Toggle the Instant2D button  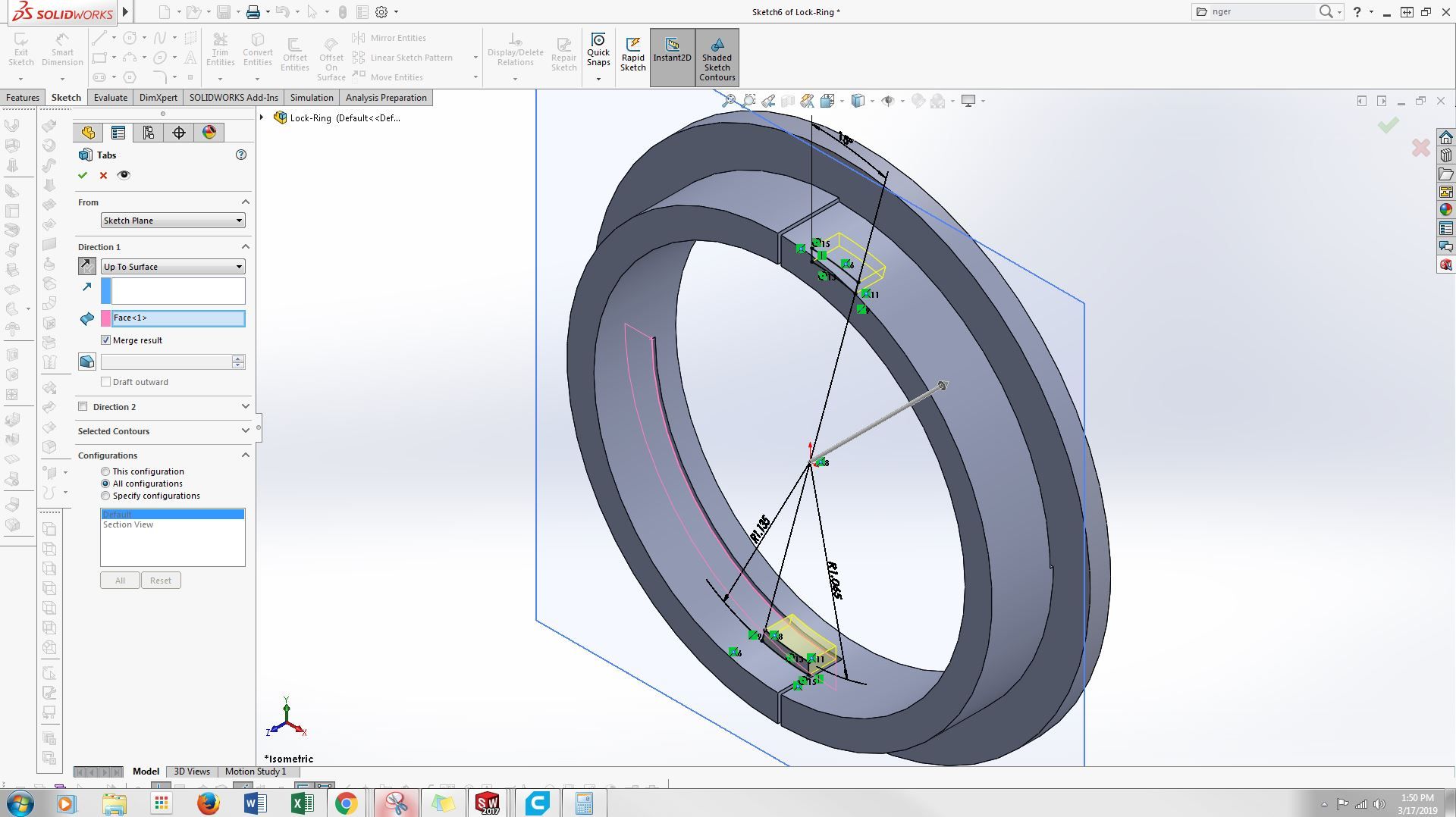[672, 50]
